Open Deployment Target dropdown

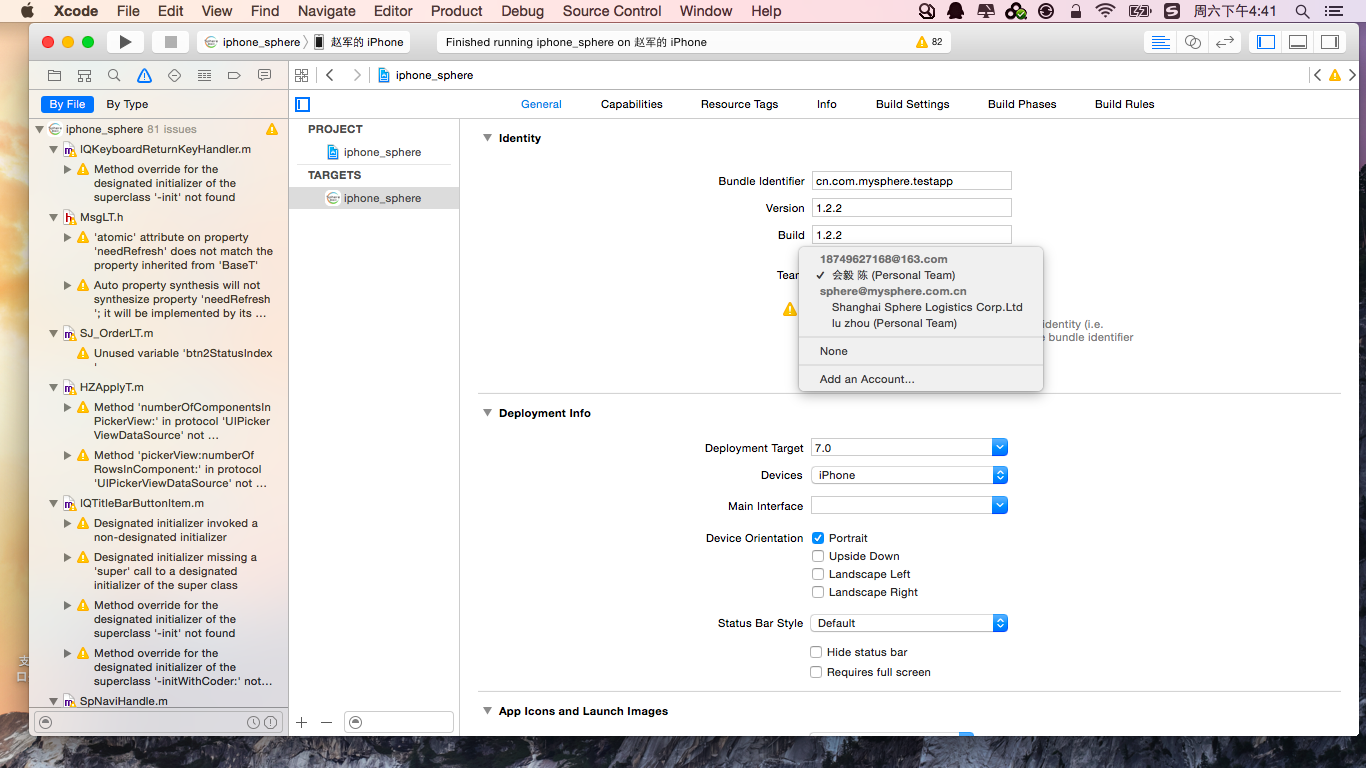tap(1000, 448)
